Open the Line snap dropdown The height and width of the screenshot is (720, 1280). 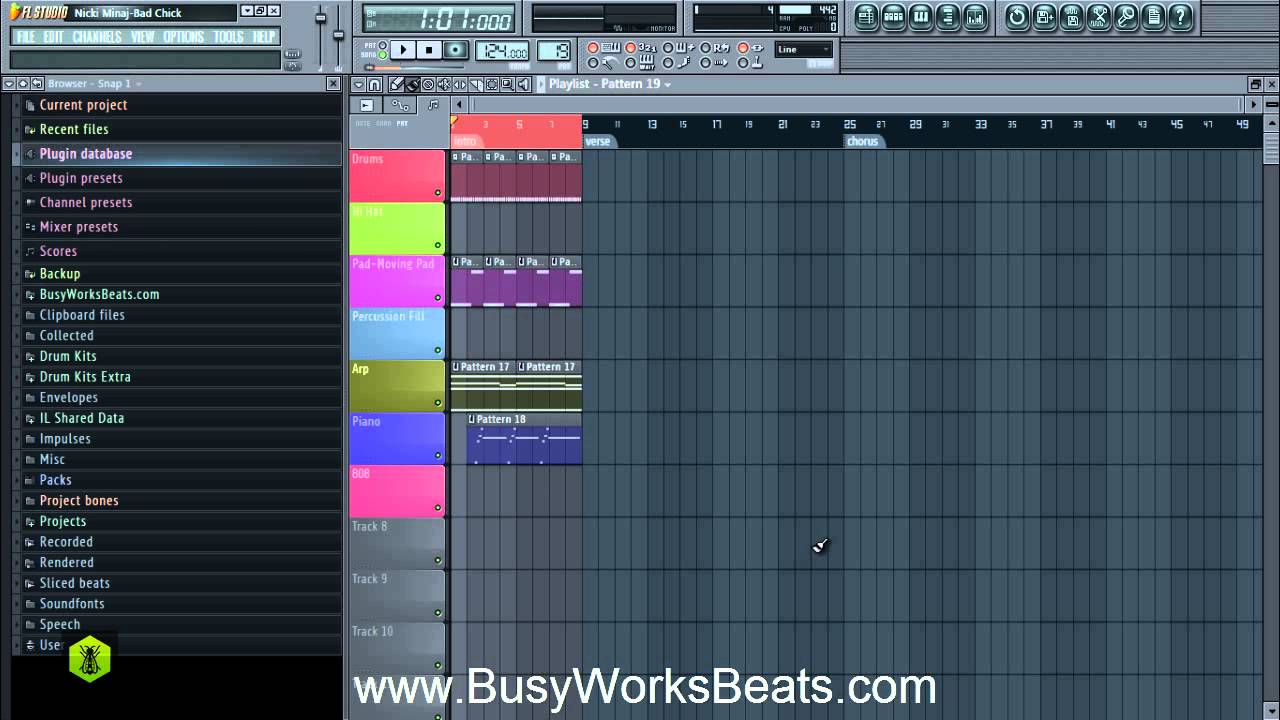[803, 49]
